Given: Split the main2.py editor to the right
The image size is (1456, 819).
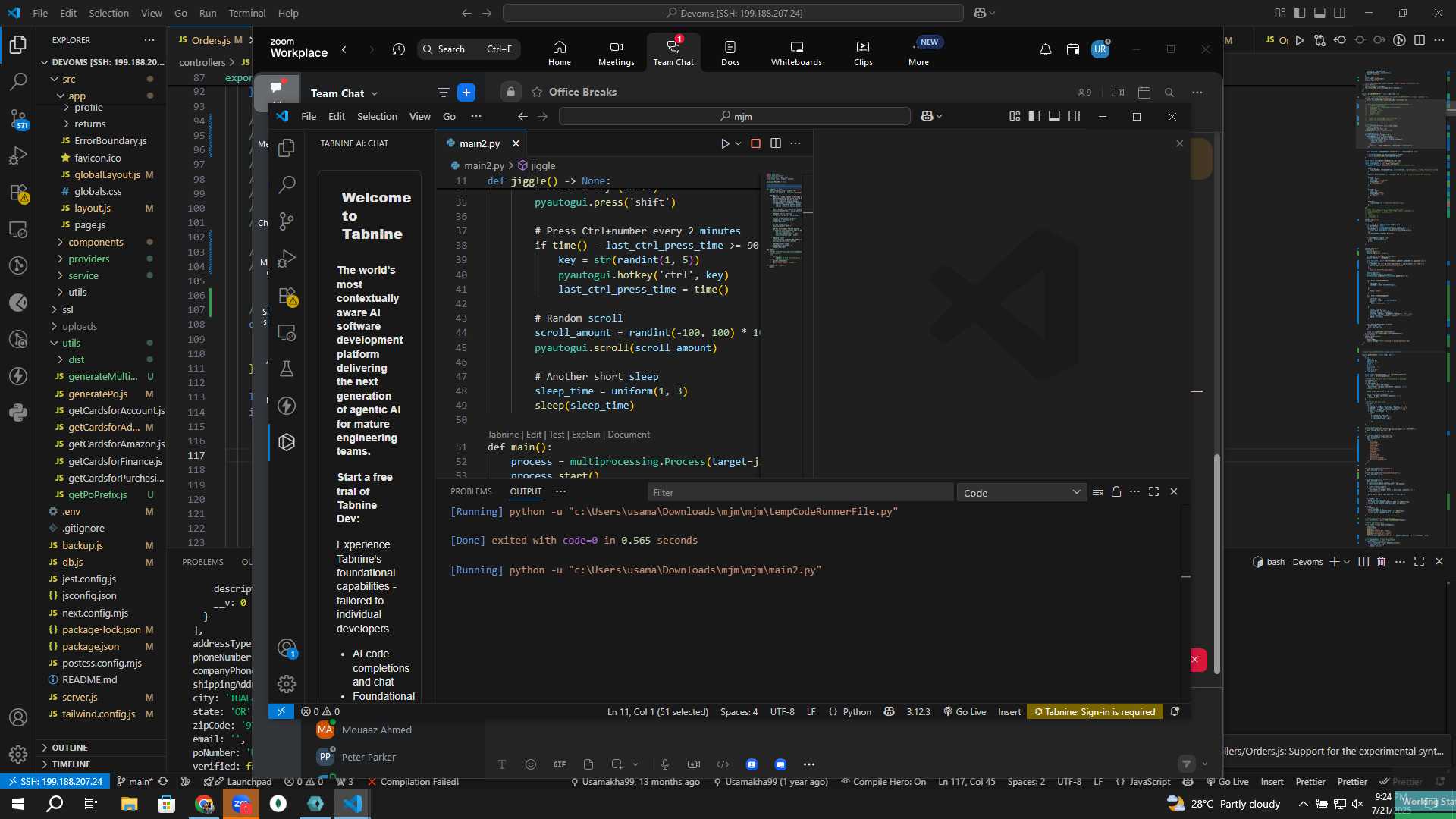Looking at the screenshot, I should [776, 143].
